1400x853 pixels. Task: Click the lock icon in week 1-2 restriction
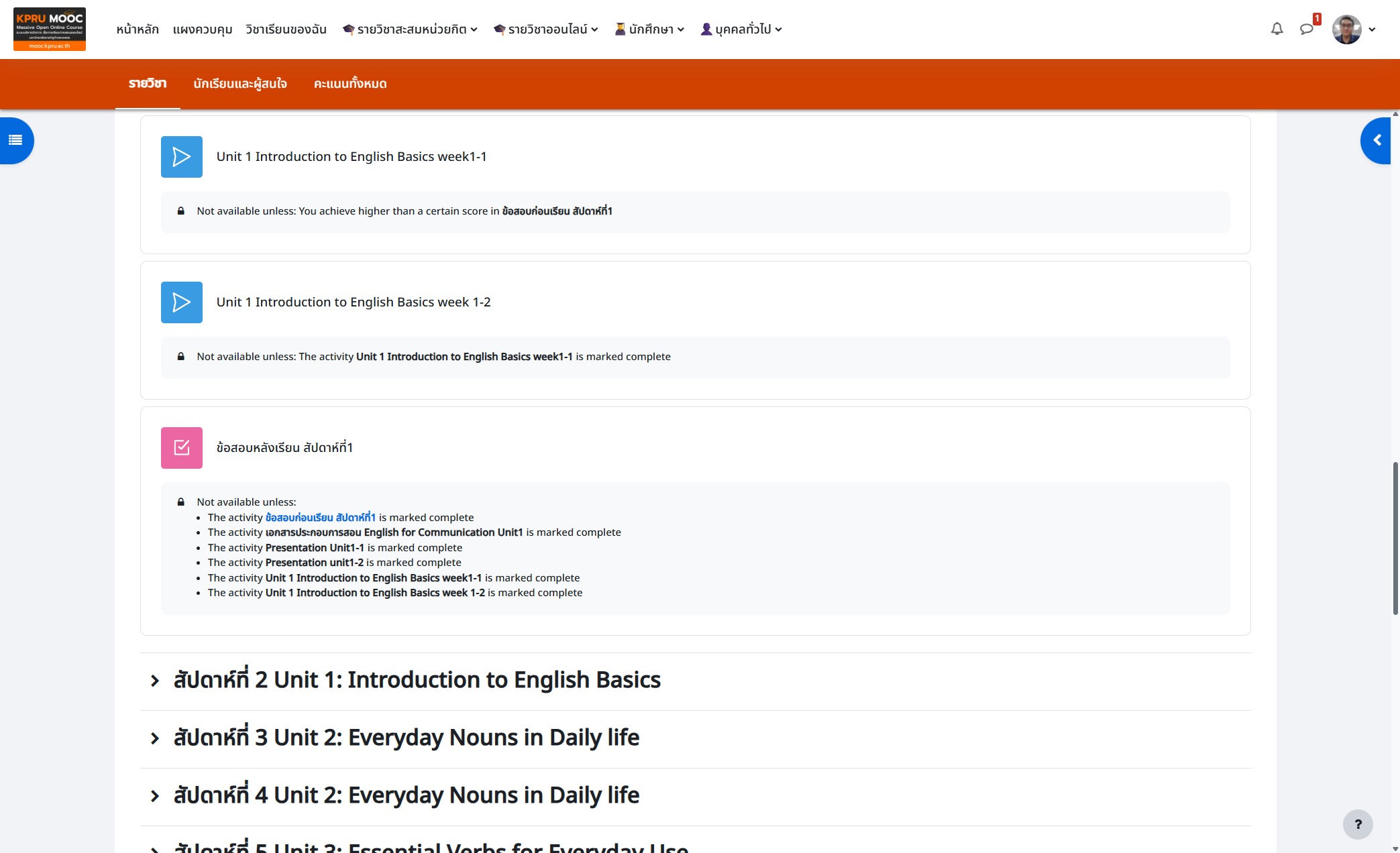pyautogui.click(x=180, y=357)
